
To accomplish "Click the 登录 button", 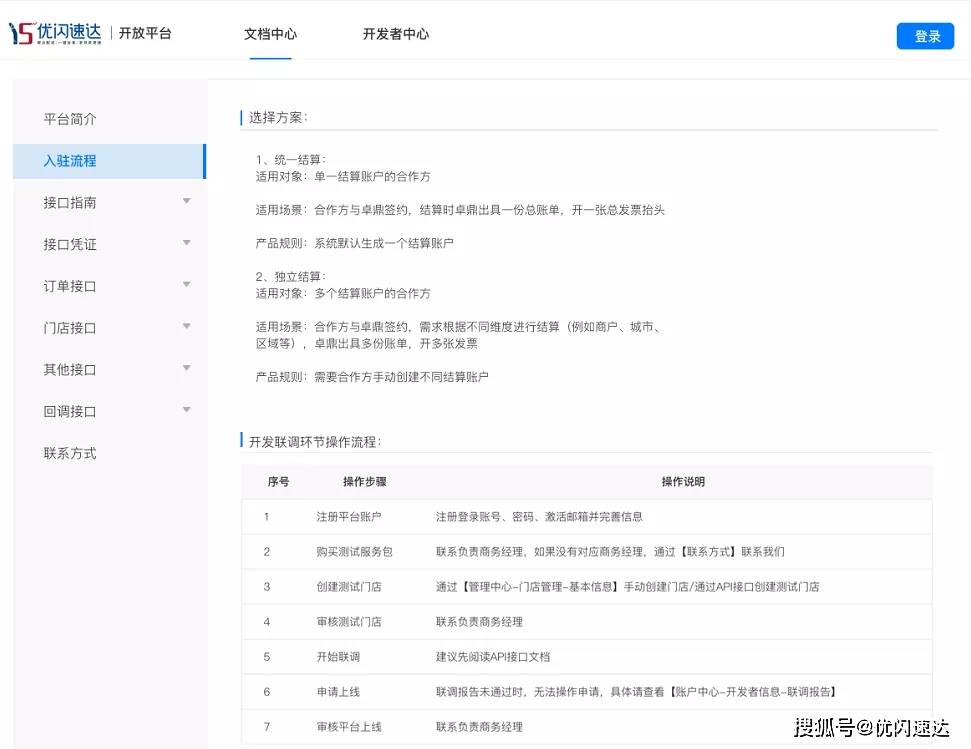I will [x=925, y=35].
